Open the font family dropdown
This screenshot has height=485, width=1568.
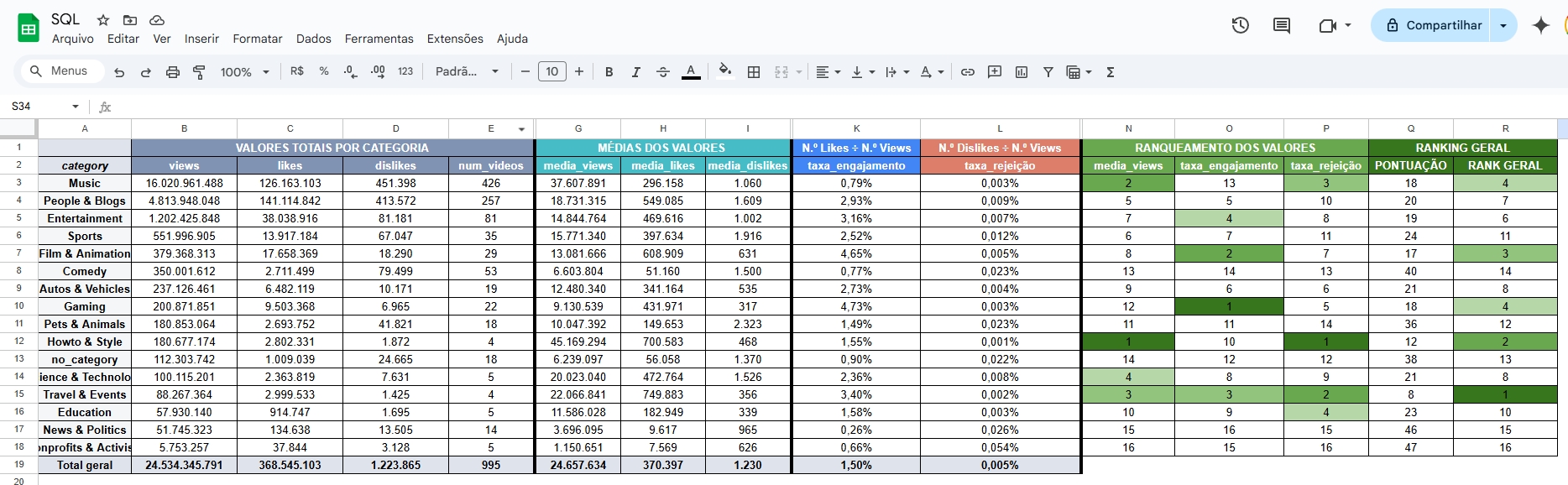(467, 72)
